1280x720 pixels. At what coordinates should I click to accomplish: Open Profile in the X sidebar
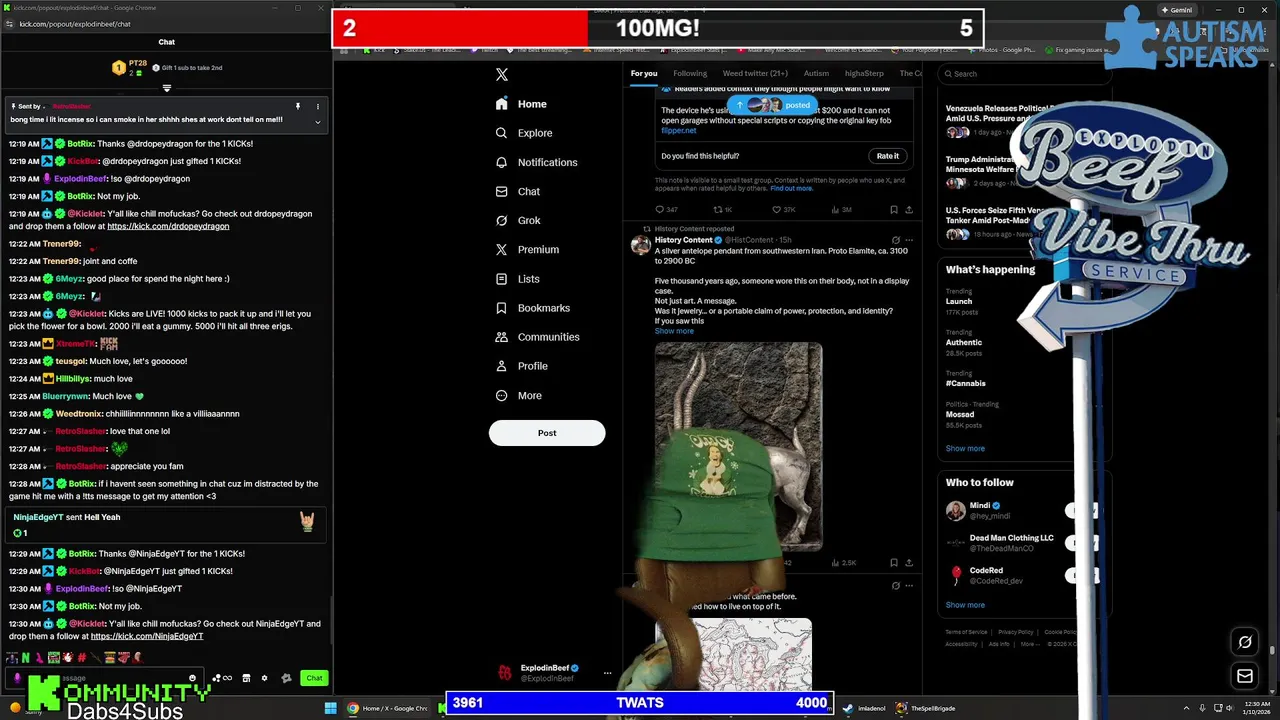[522, 366]
